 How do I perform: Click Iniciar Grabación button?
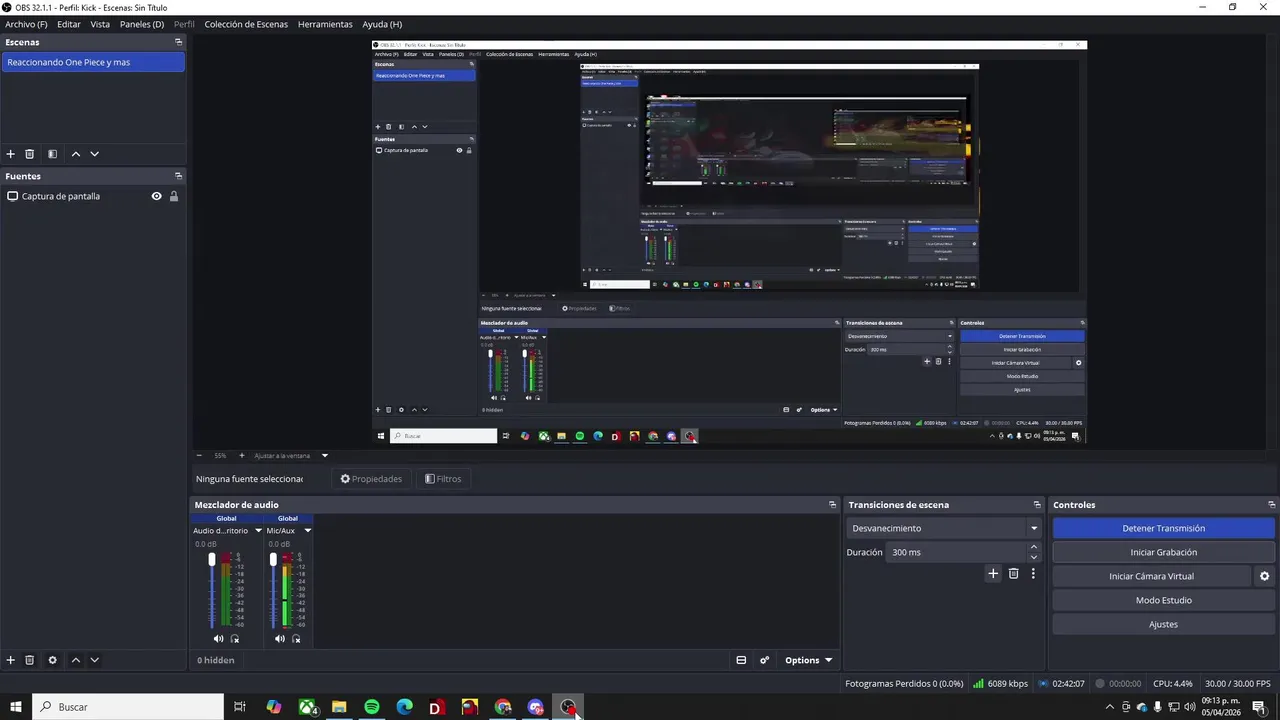coord(1163,552)
